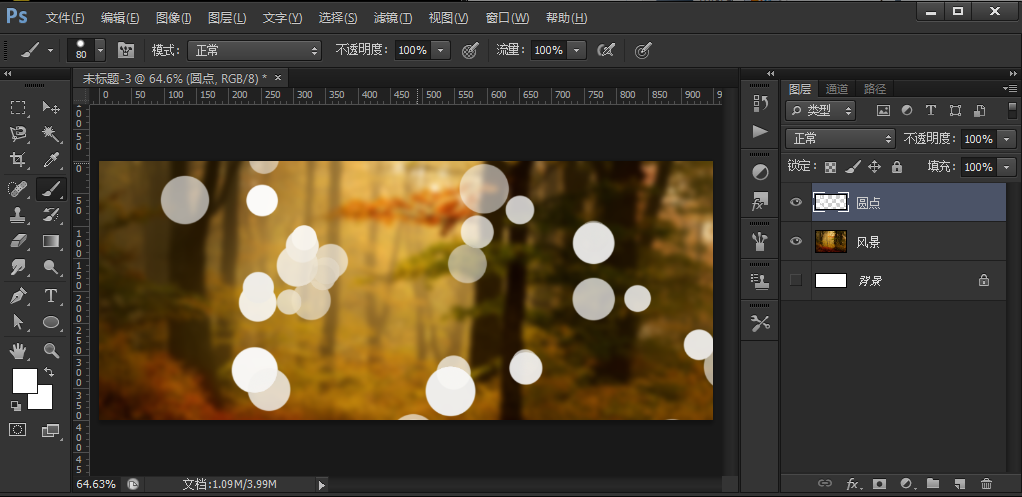This screenshot has width=1022, height=497.
Task: Reset default foreground and background colors
Action: pos(16,406)
